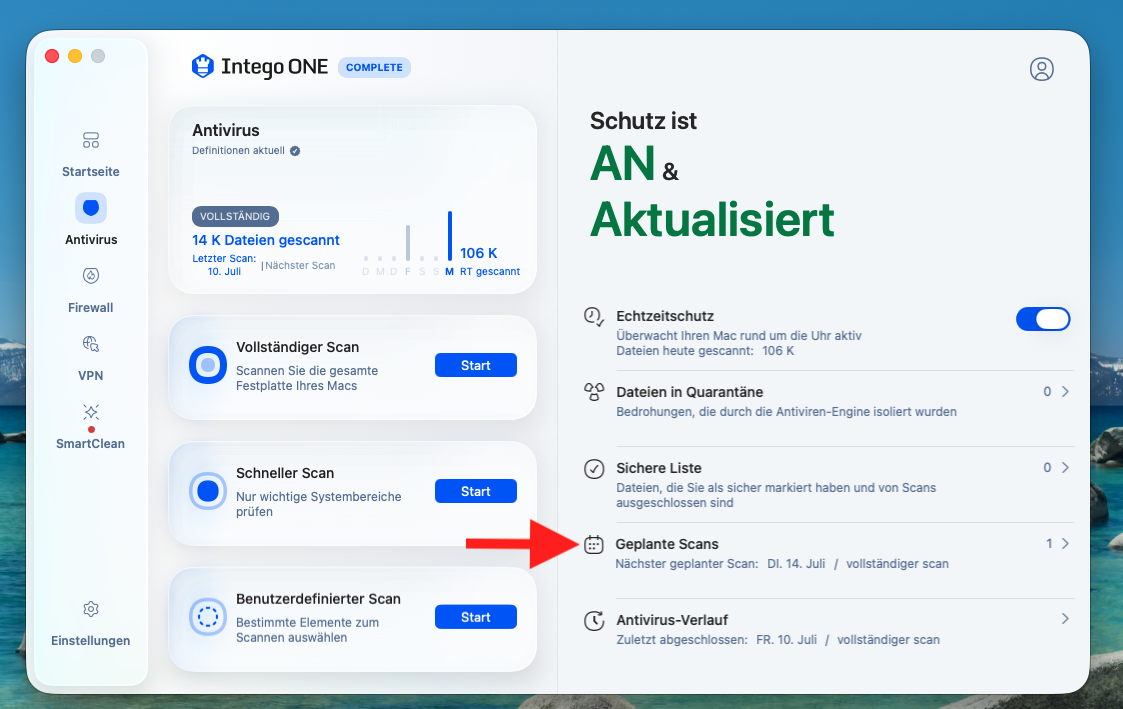Switch to Firewall section label
This screenshot has height=709, width=1123.
tap(91, 308)
